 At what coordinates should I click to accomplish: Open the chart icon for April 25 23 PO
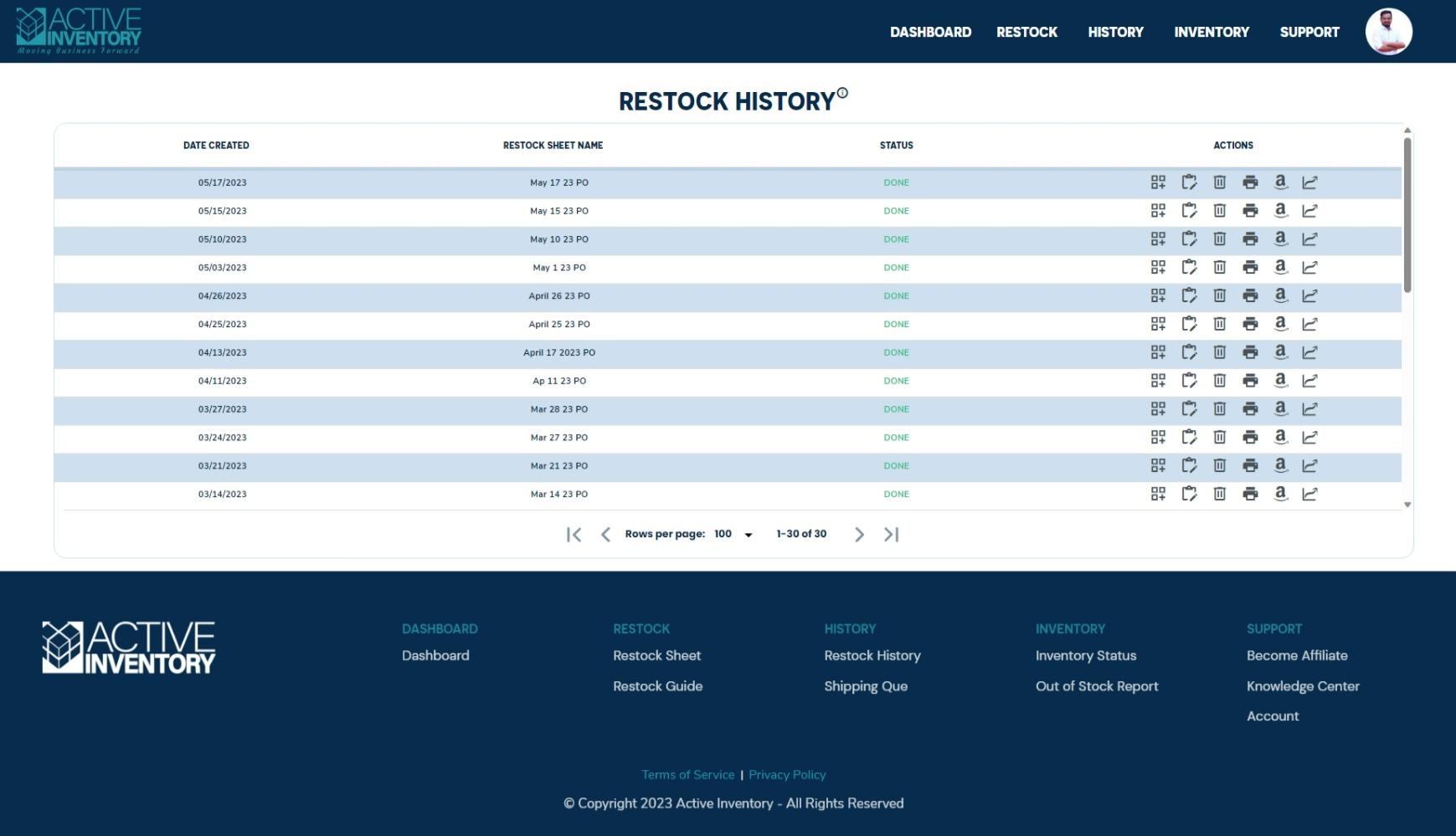pos(1309,324)
